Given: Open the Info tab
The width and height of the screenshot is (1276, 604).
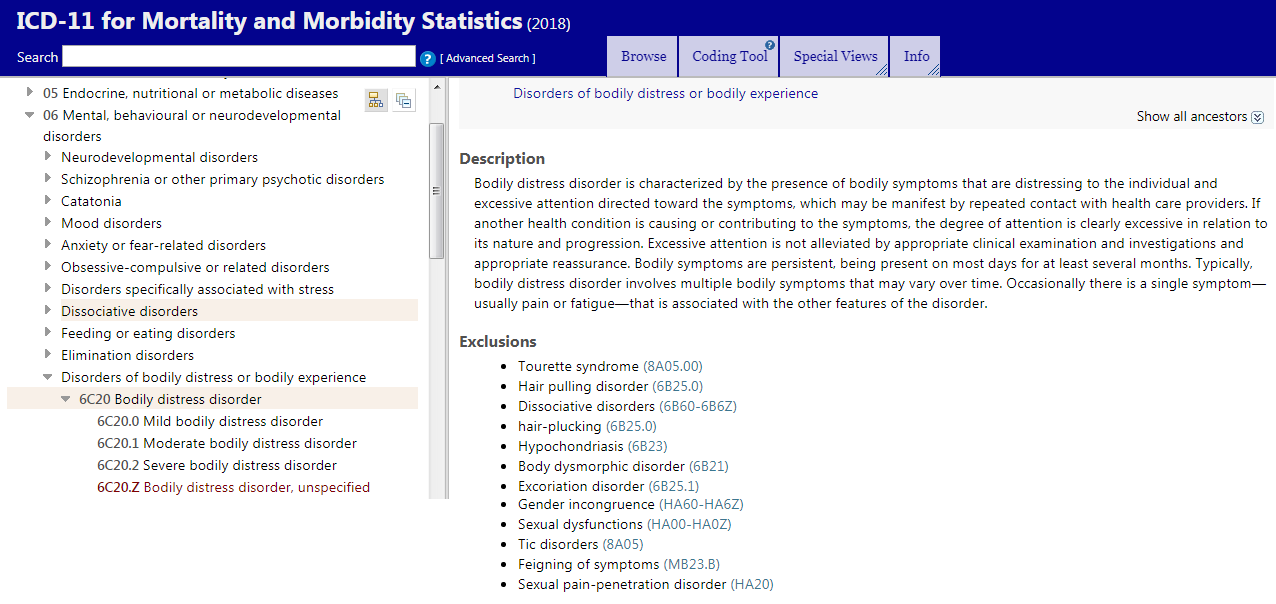Looking at the screenshot, I should [x=916, y=57].
